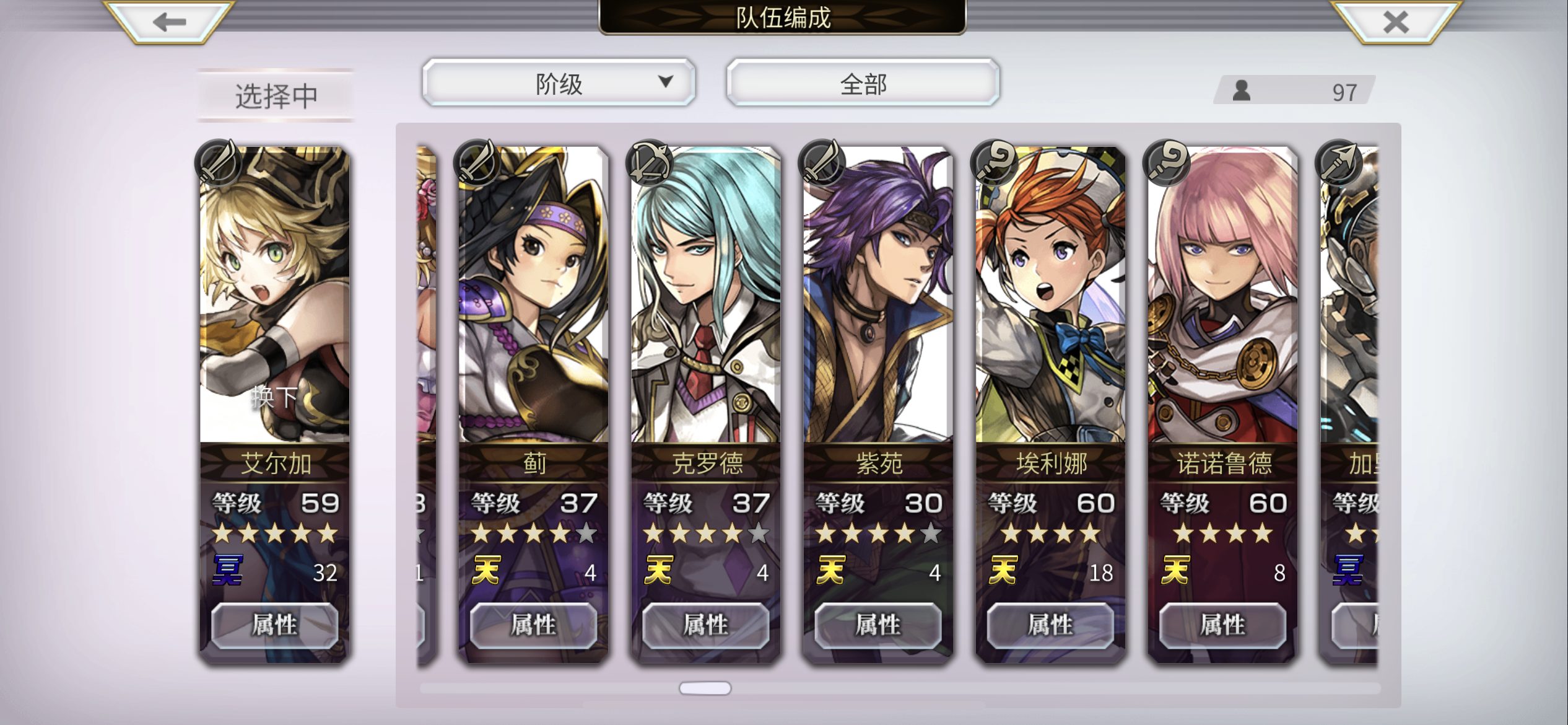
Task: Open 属性 for 埃利娜
Action: [x=1050, y=625]
